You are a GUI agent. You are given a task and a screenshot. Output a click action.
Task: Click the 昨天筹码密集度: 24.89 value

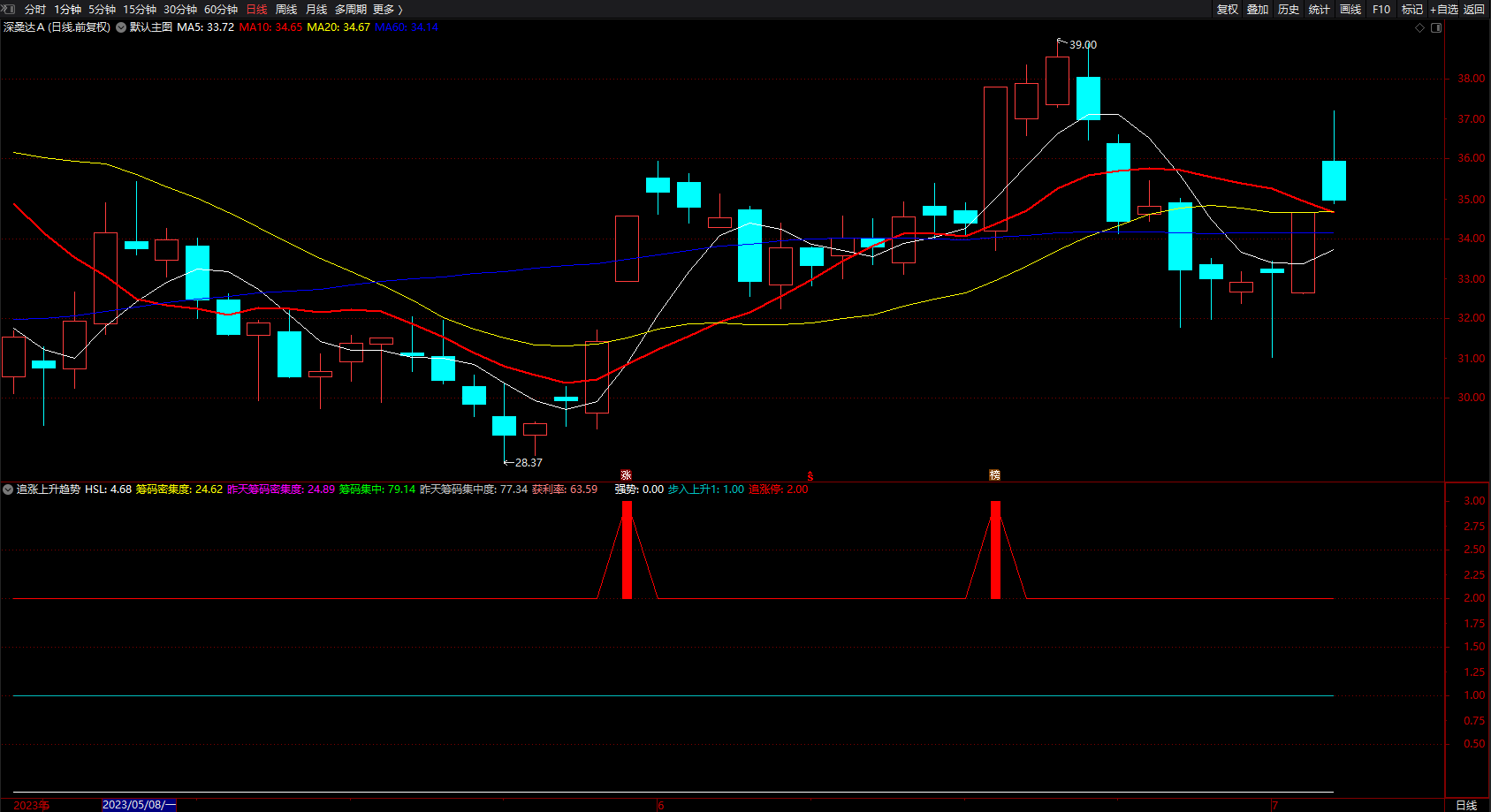[281, 489]
